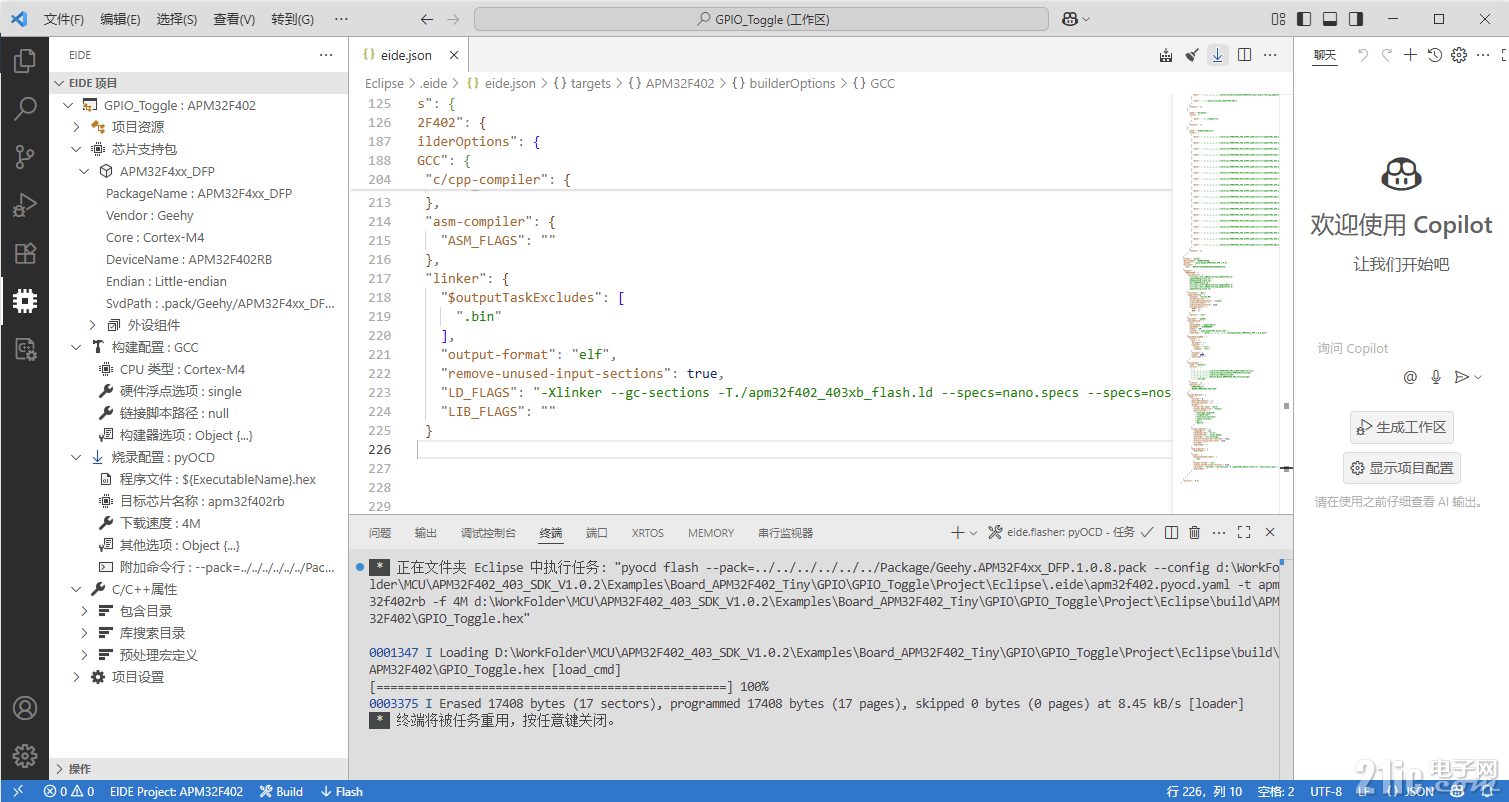Show Copilot chat history

[1434, 55]
